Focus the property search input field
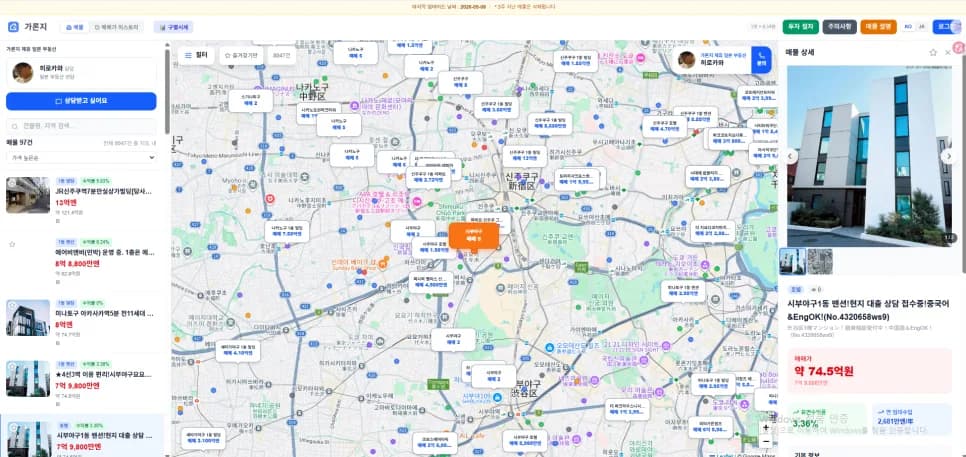 pos(81,125)
